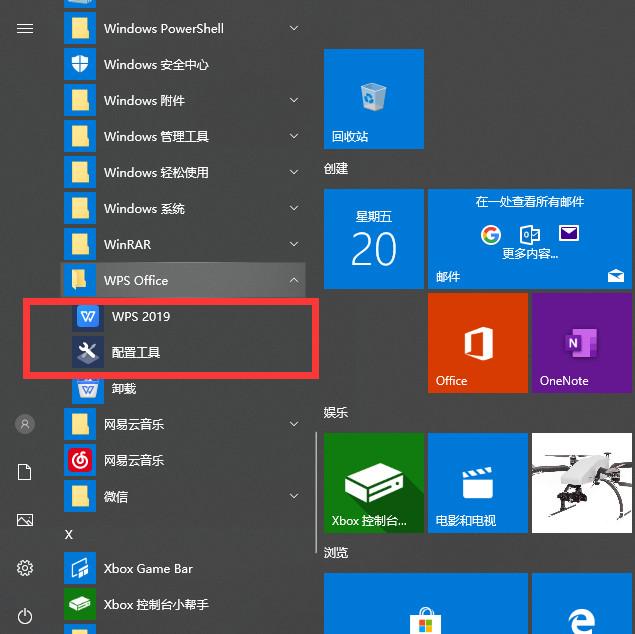Click the Windows 附件 folder label
The width and height of the screenshot is (635, 634).
click(x=144, y=100)
